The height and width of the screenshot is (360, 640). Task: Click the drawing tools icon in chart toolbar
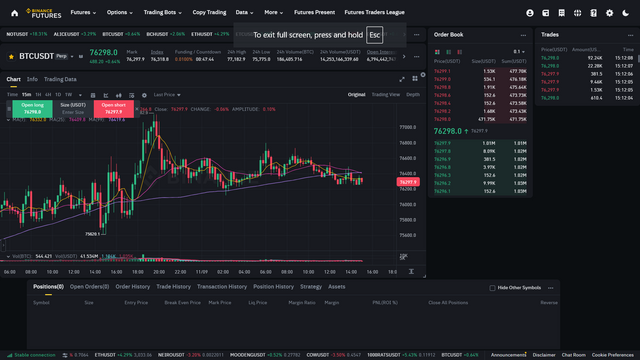point(93,95)
